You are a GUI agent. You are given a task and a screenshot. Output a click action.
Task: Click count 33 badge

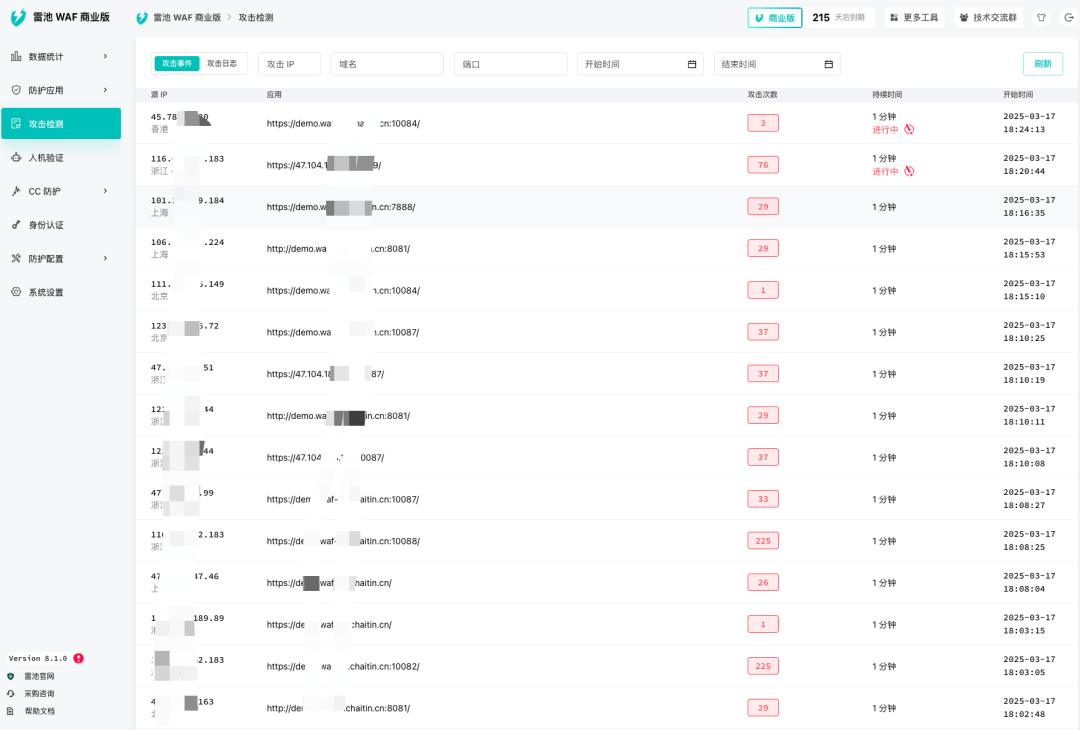763,499
